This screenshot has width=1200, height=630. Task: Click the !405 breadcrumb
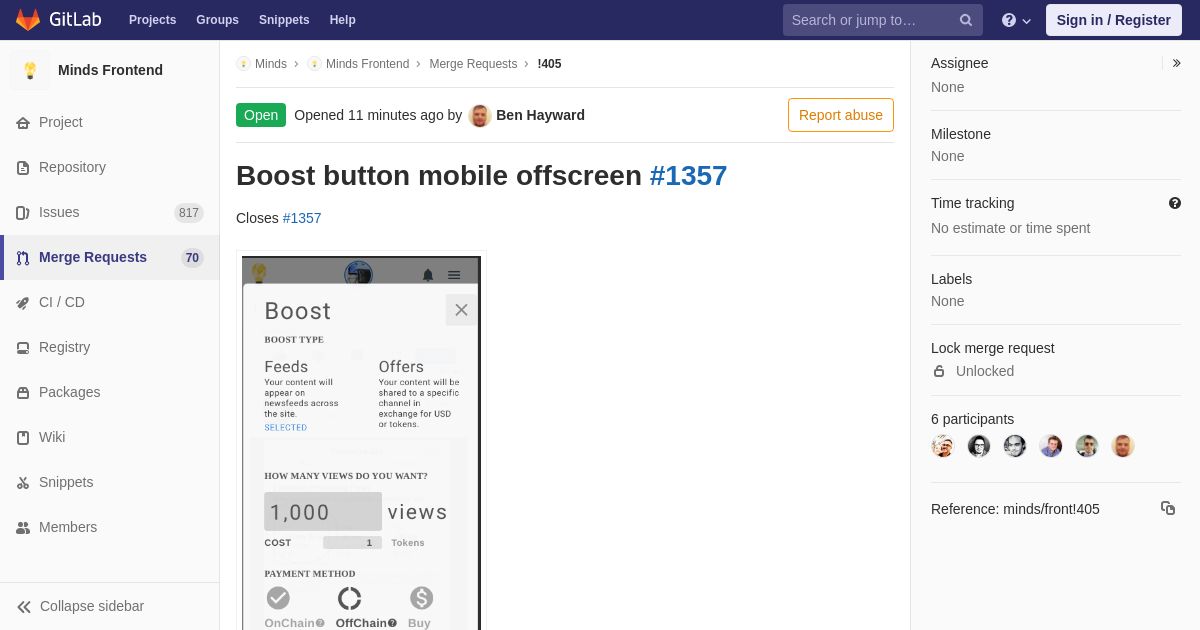(549, 64)
